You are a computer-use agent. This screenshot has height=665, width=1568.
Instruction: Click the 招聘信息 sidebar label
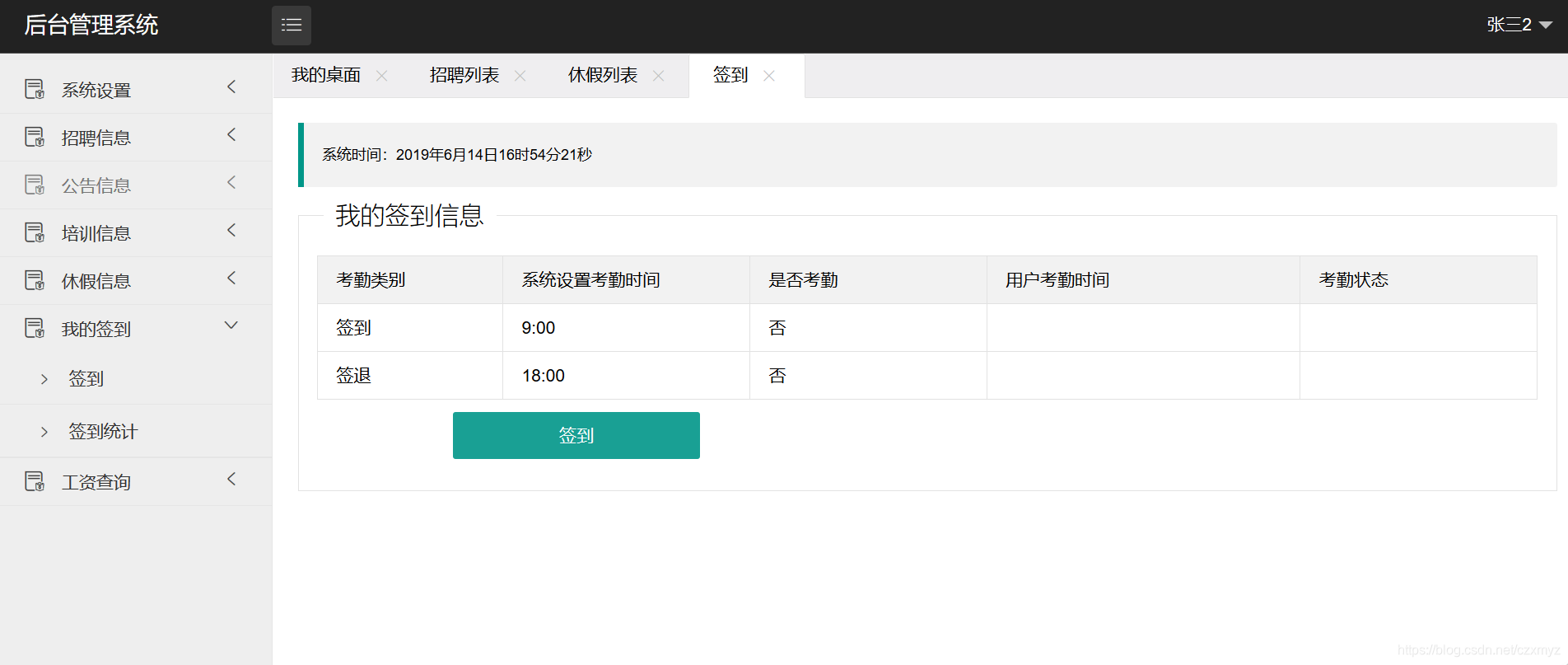click(x=96, y=138)
